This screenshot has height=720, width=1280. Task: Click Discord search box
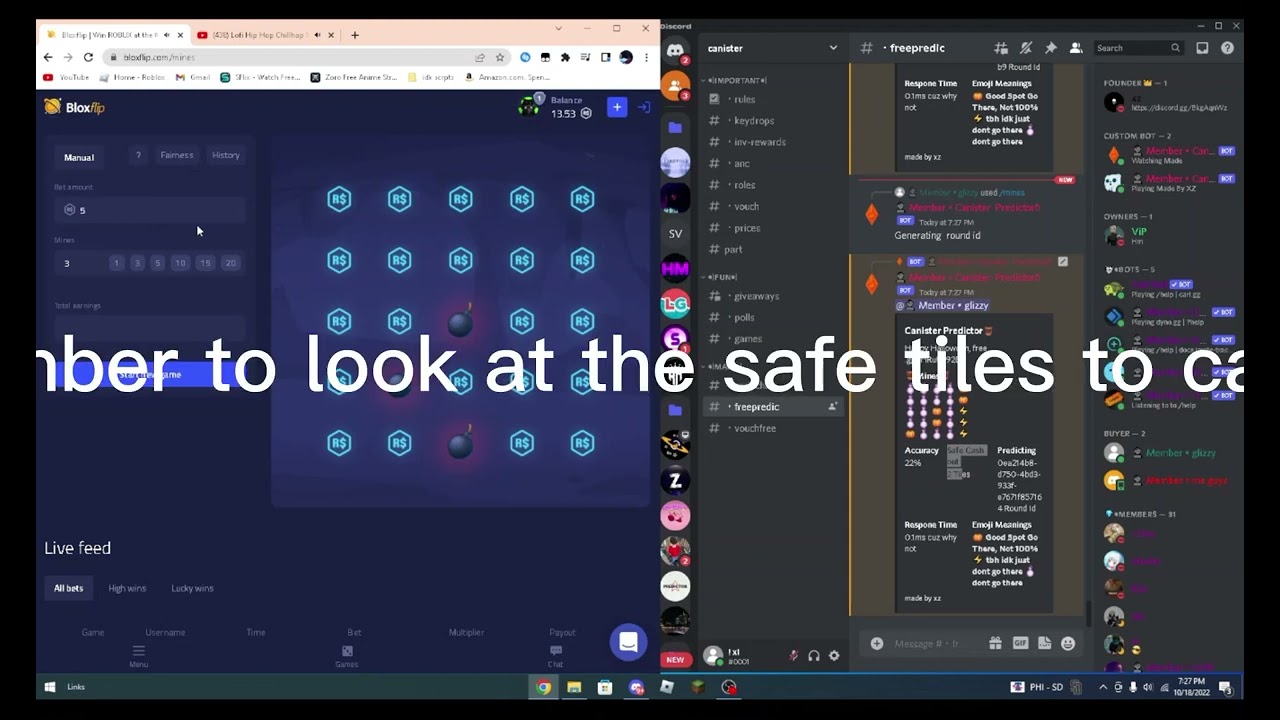[1138, 48]
